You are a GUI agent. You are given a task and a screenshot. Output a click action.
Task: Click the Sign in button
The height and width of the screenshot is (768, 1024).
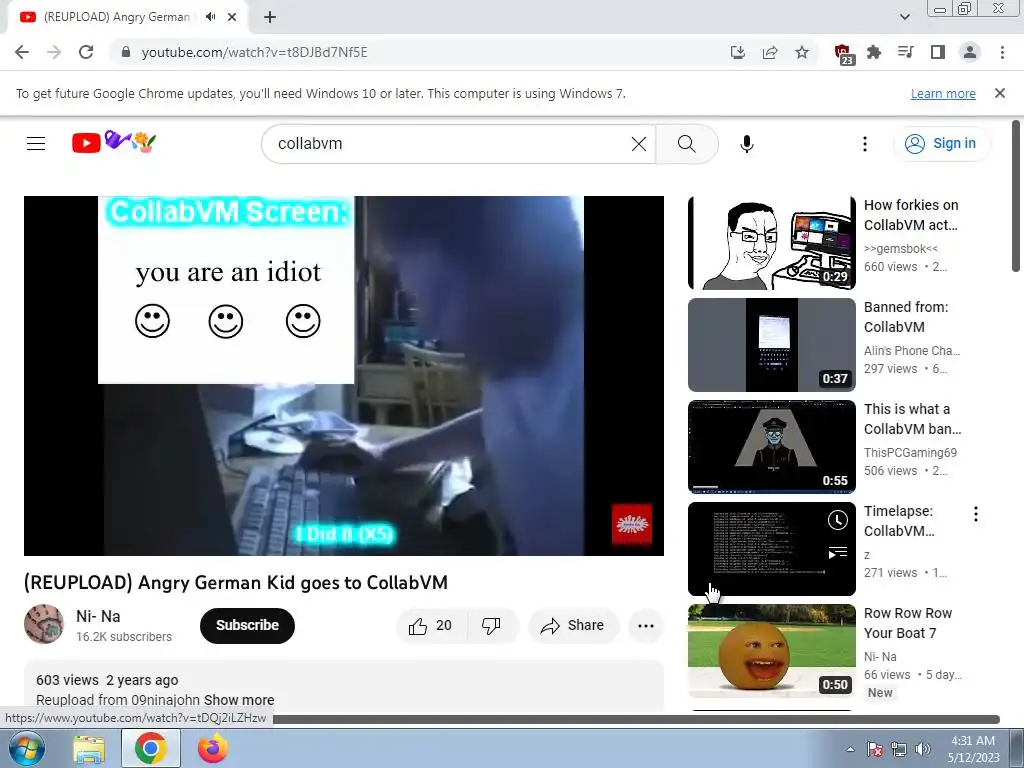pyautogui.click(x=940, y=144)
